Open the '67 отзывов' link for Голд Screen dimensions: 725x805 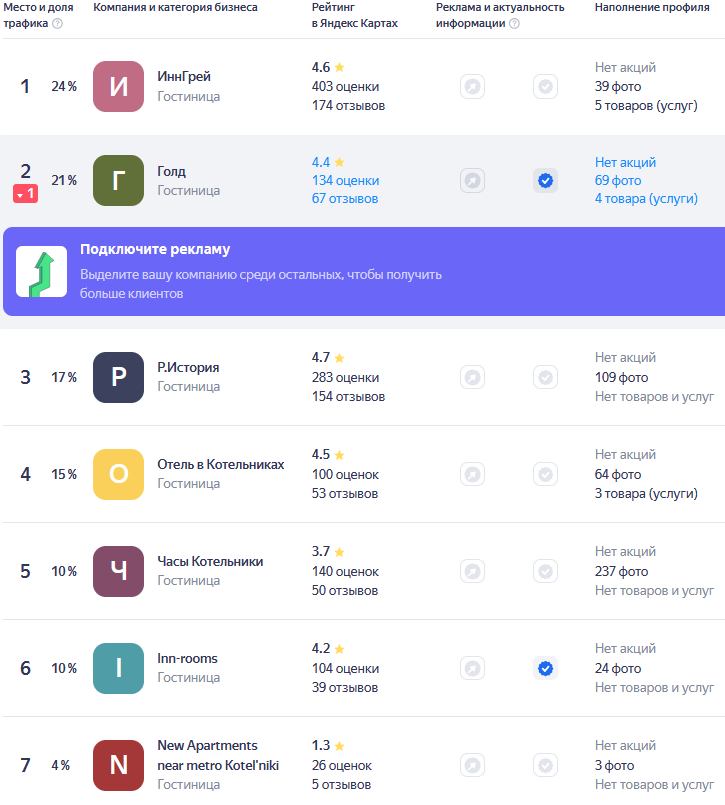pos(345,199)
